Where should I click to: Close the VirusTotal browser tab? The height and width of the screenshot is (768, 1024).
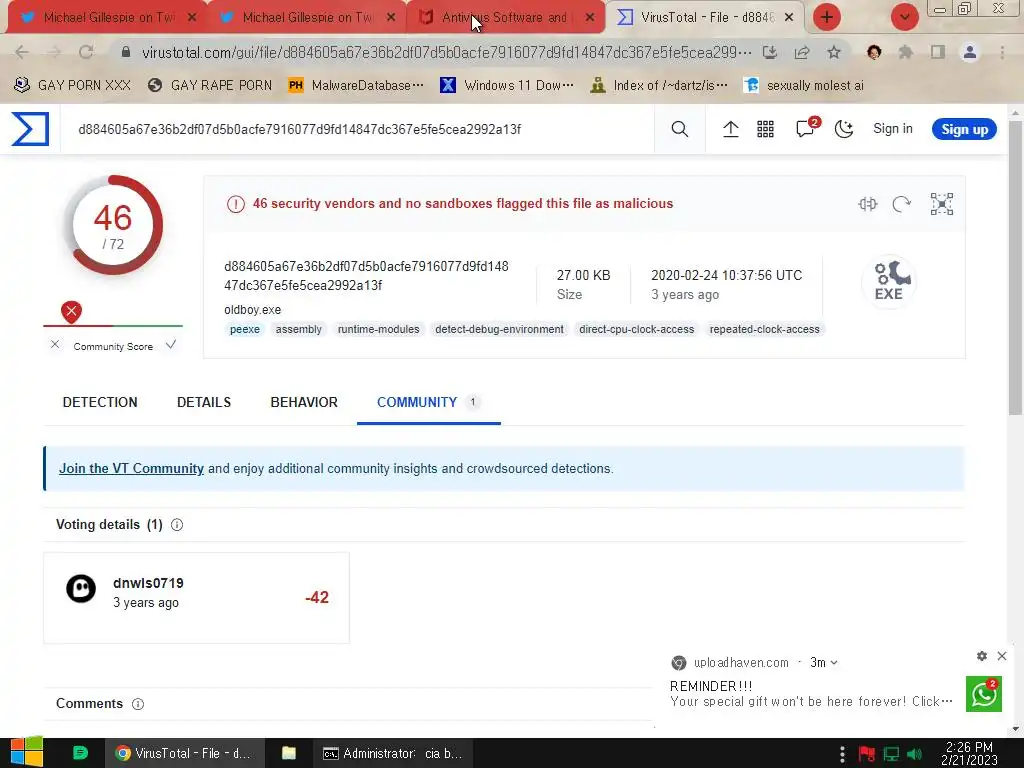coord(789,18)
